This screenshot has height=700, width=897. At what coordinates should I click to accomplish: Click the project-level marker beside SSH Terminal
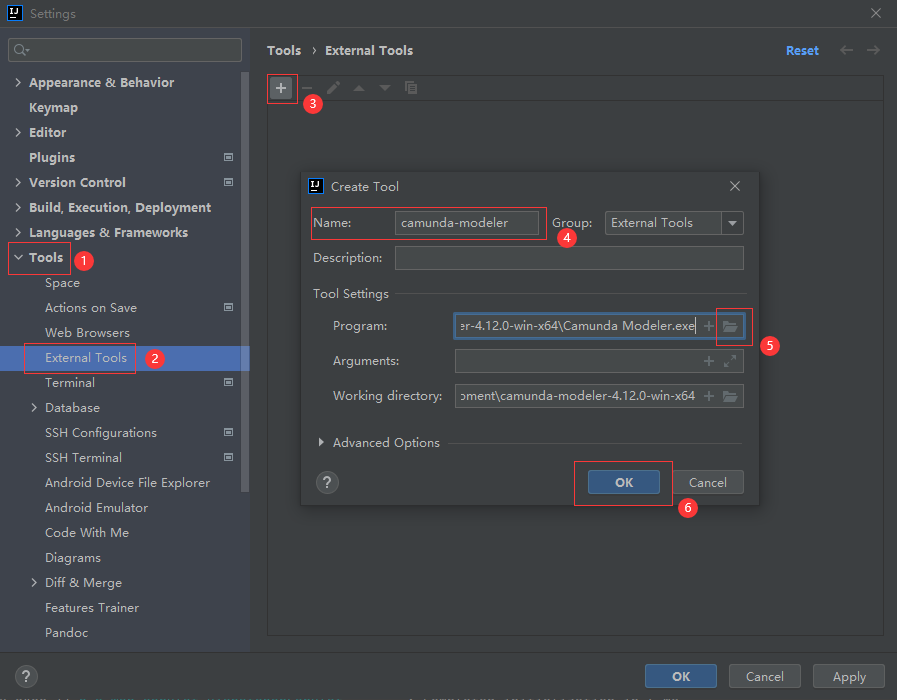coord(228,458)
